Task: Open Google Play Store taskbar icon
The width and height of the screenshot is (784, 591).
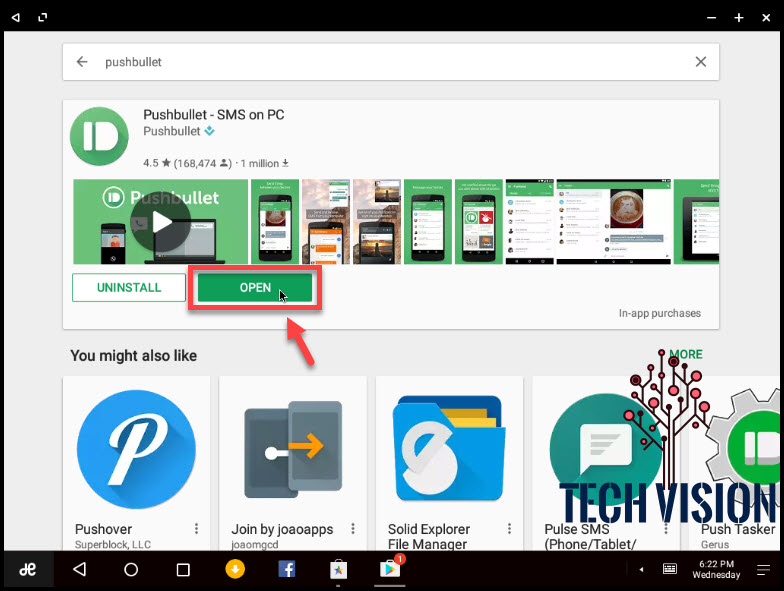Action: (390, 568)
